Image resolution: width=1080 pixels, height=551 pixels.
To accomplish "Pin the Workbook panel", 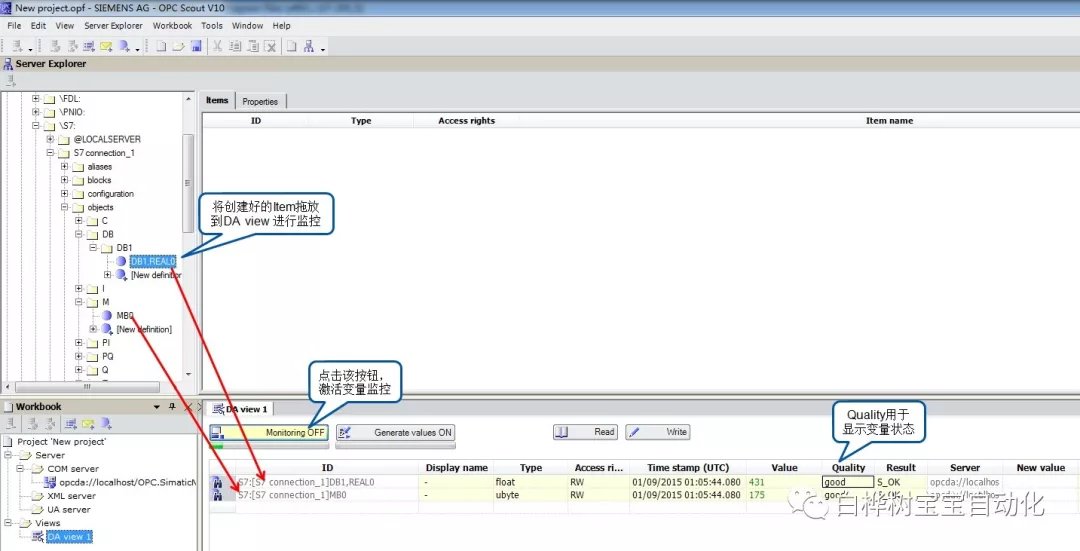I will click(x=173, y=407).
